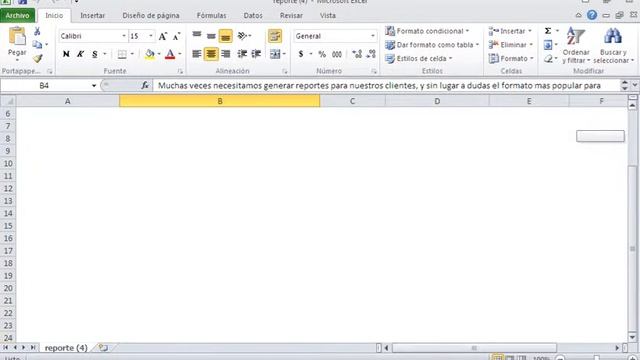Increase font size with the large A
The height and width of the screenshot is (360, 640).
coord(162,36)
